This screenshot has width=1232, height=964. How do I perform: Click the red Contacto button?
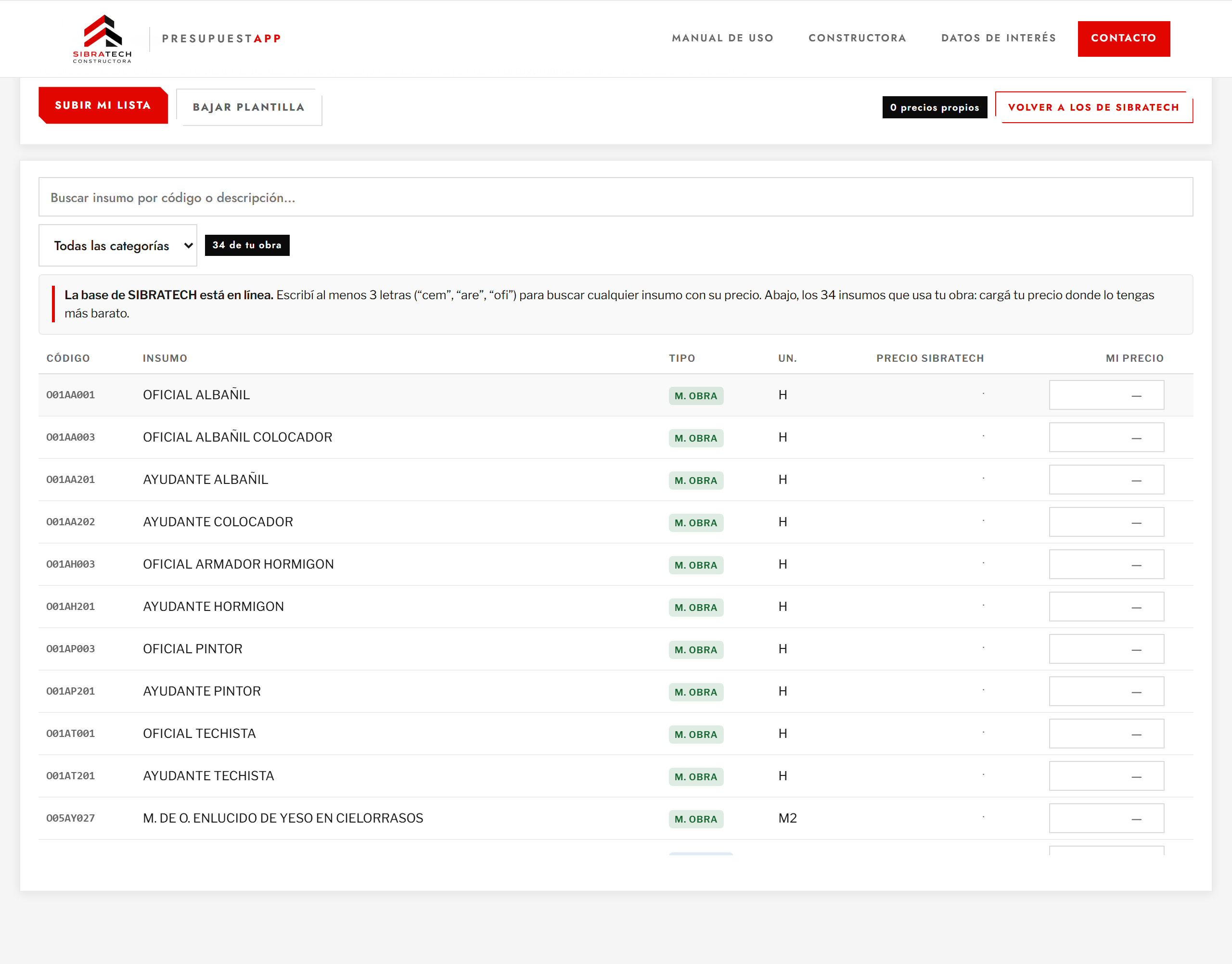coord(1124,38)
